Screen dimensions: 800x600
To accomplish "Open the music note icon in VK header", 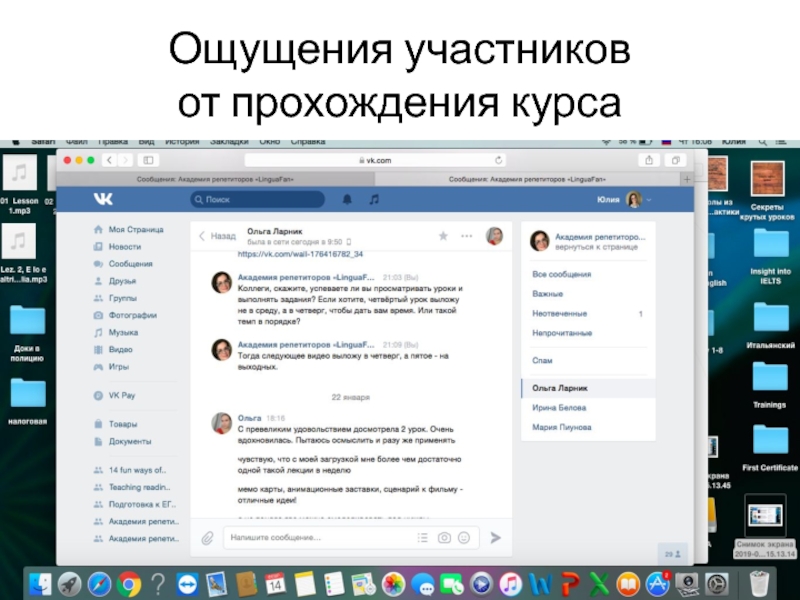I will 374,200.
